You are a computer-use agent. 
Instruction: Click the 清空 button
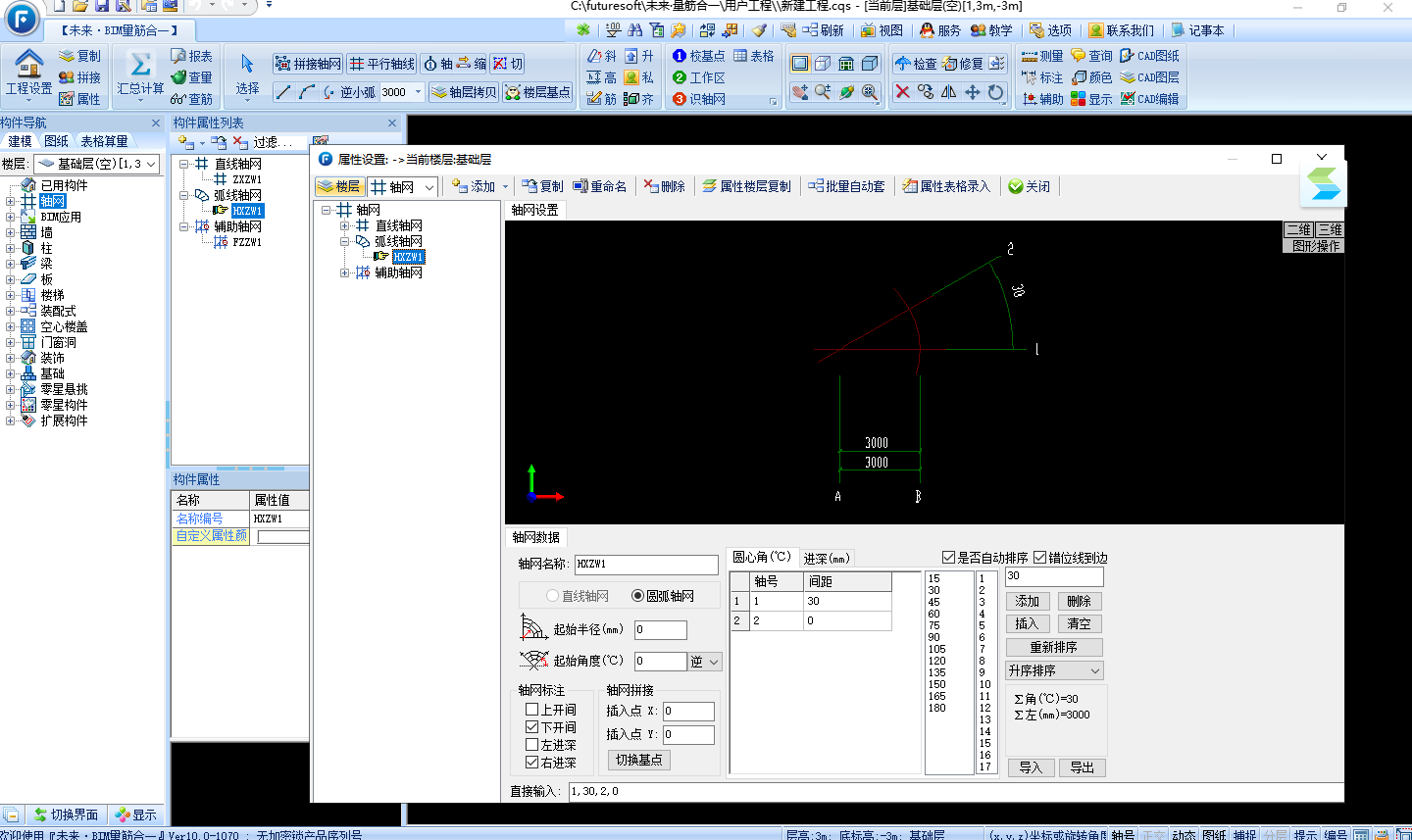click(x=1080, y=623)
